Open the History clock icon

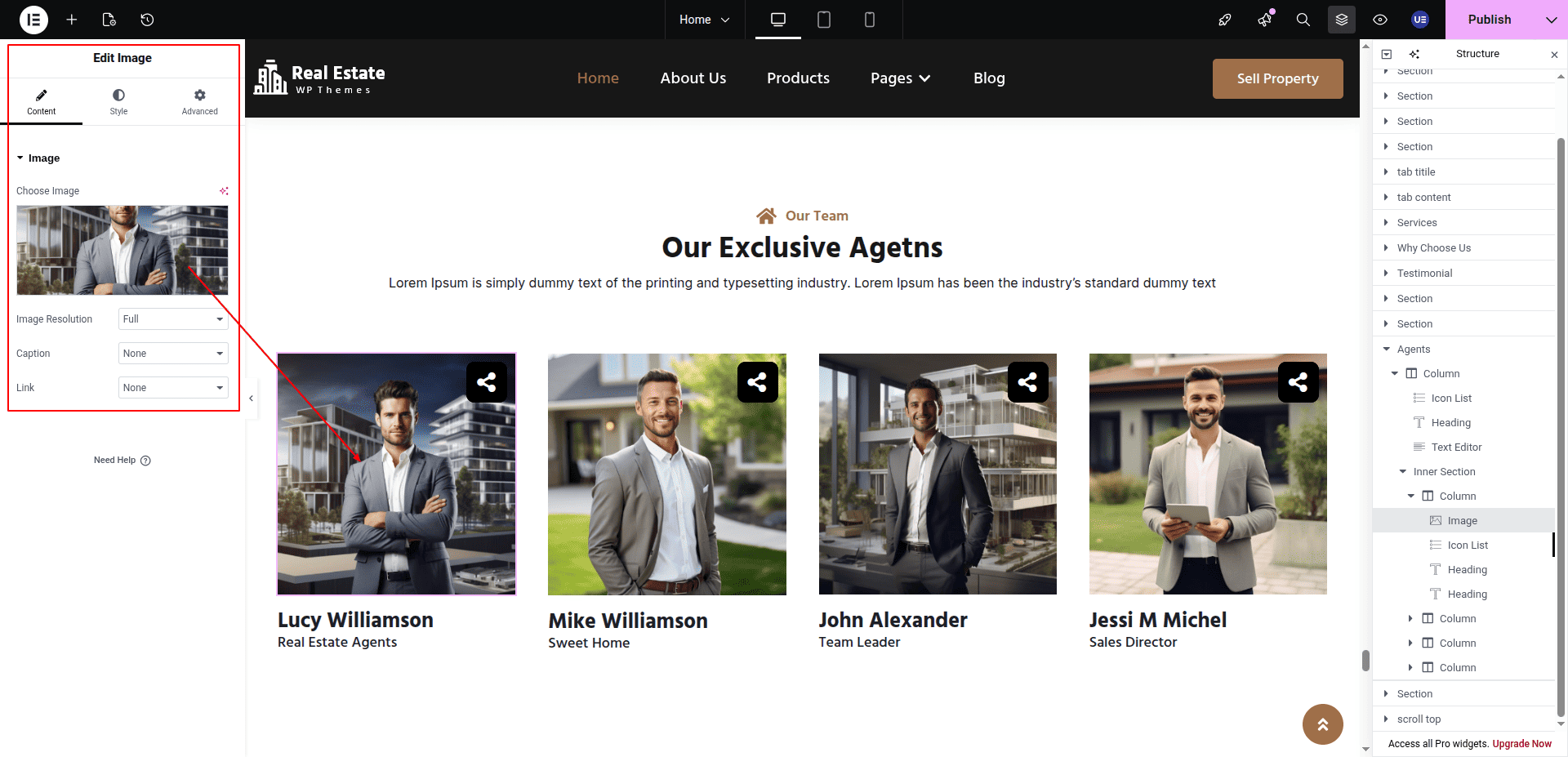(x=147, y=20)
